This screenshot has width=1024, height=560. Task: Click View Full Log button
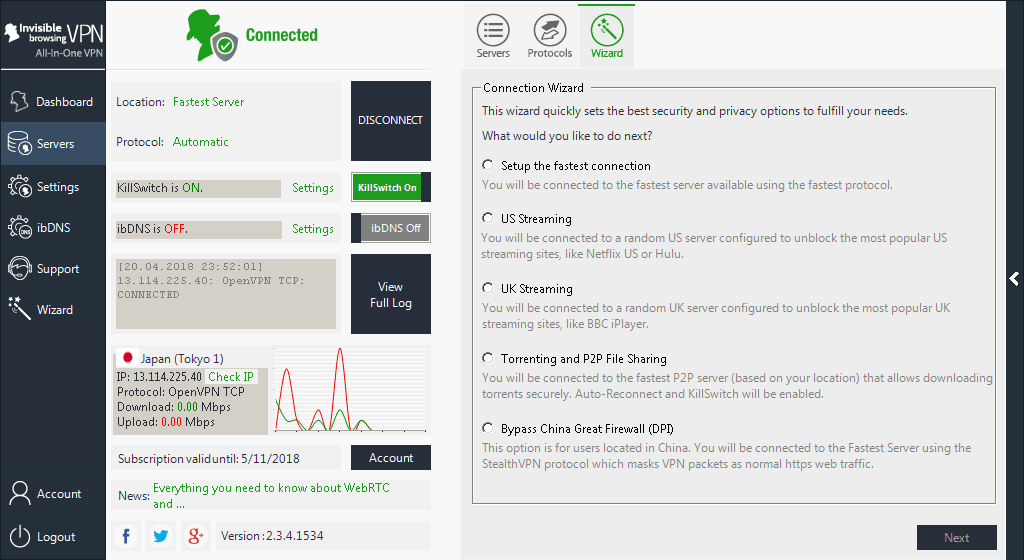tap(391, 294)
